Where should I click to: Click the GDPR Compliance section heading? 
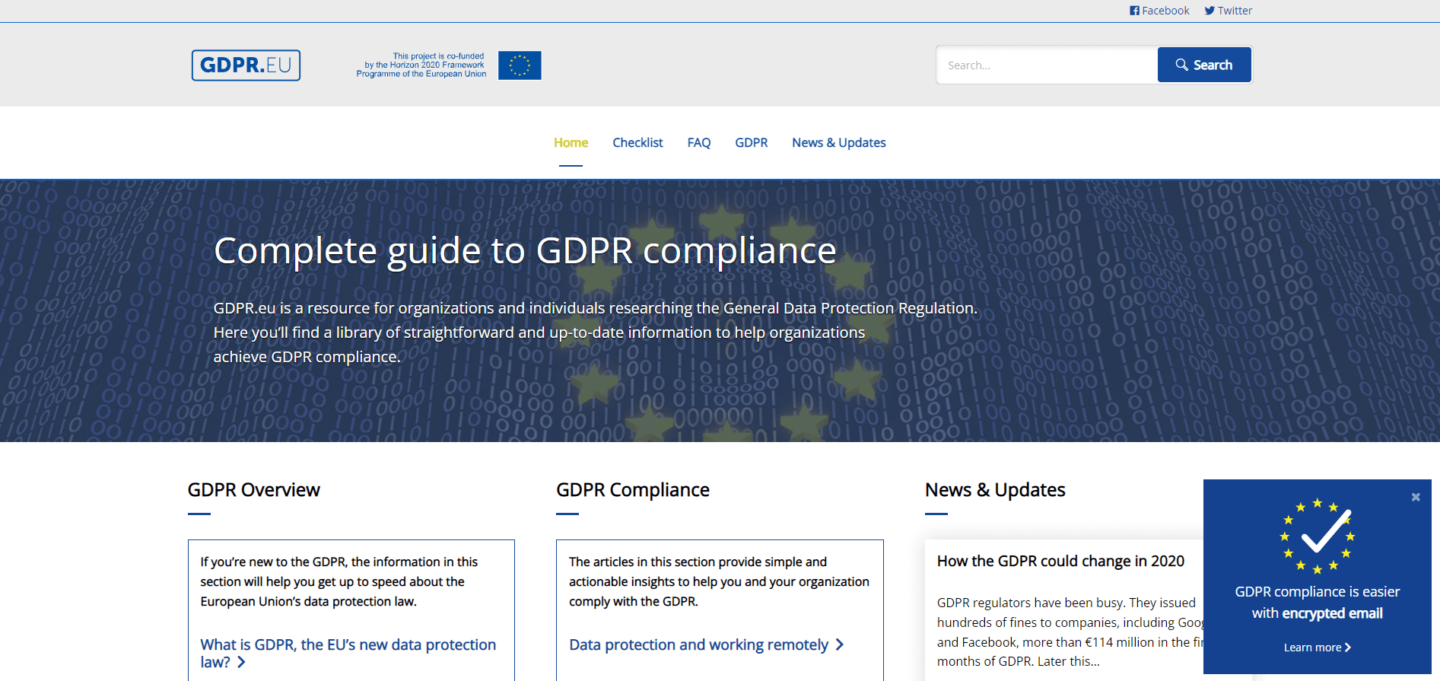(x=633, y=490)
